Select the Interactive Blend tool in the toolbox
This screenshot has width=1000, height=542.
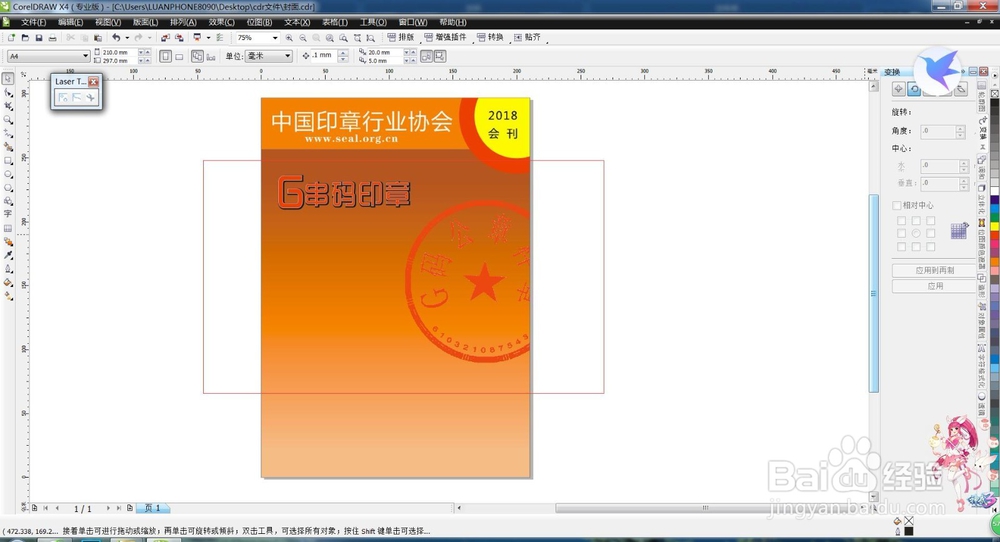click(x=8, y=242)
